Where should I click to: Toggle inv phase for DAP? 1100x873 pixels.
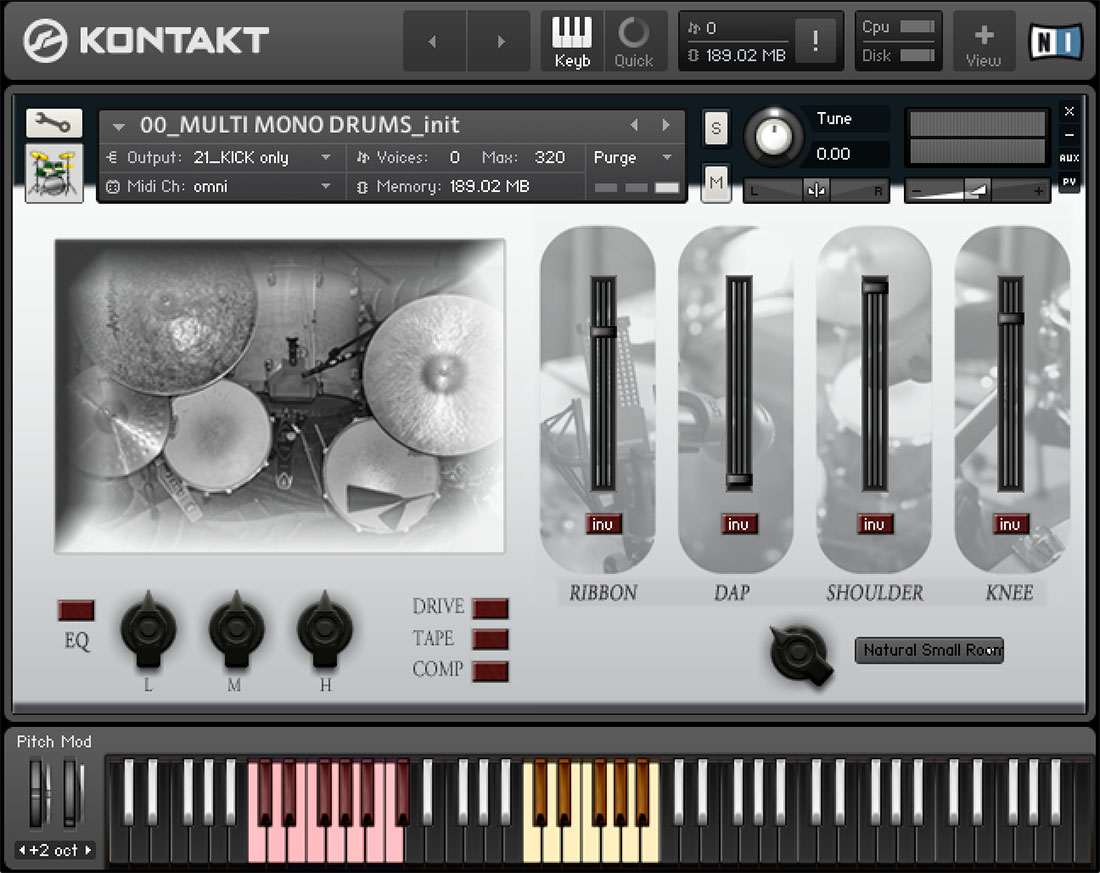click(739, 524)
